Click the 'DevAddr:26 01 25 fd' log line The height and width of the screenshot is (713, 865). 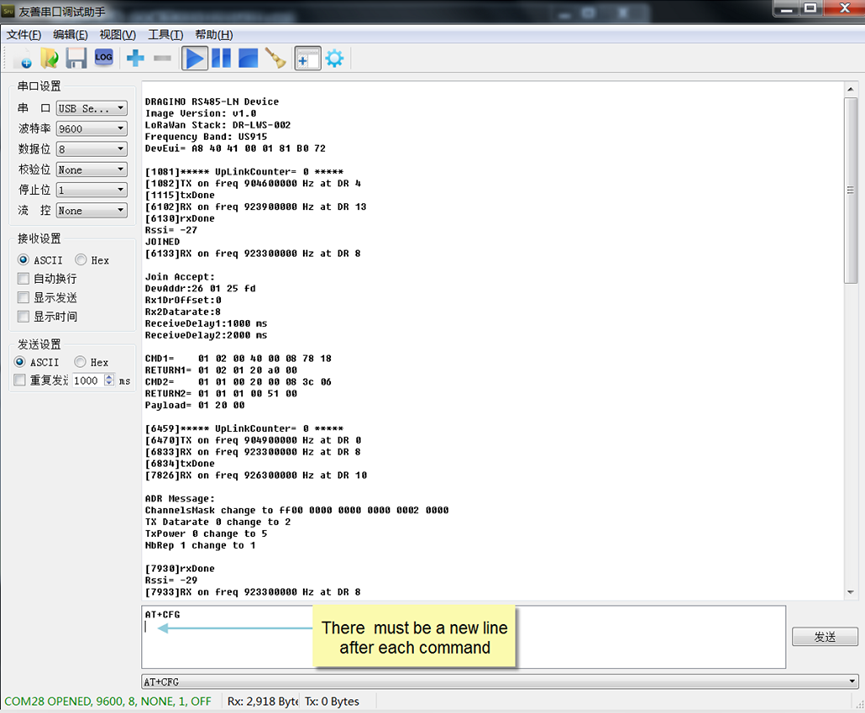(200, 288)
